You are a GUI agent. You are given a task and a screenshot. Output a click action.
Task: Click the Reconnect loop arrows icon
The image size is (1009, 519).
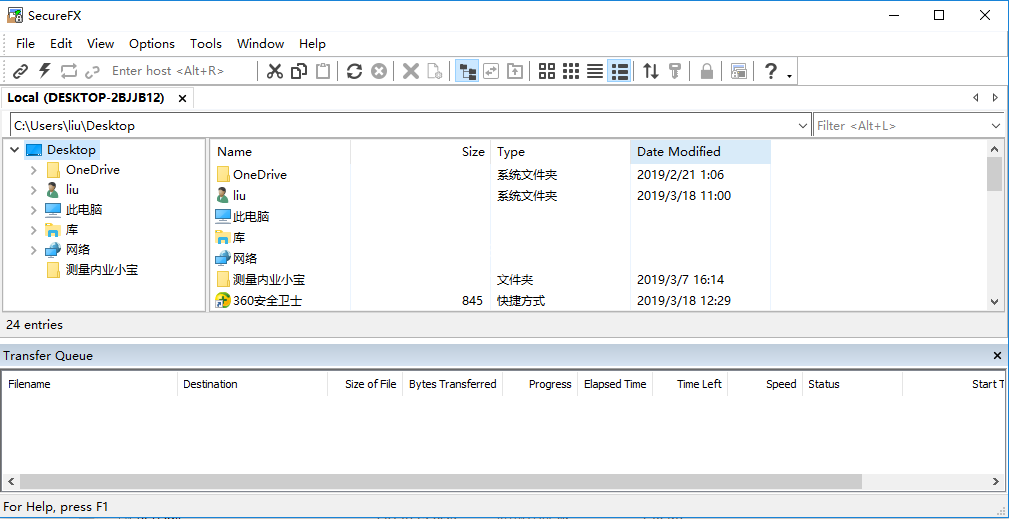69,71
